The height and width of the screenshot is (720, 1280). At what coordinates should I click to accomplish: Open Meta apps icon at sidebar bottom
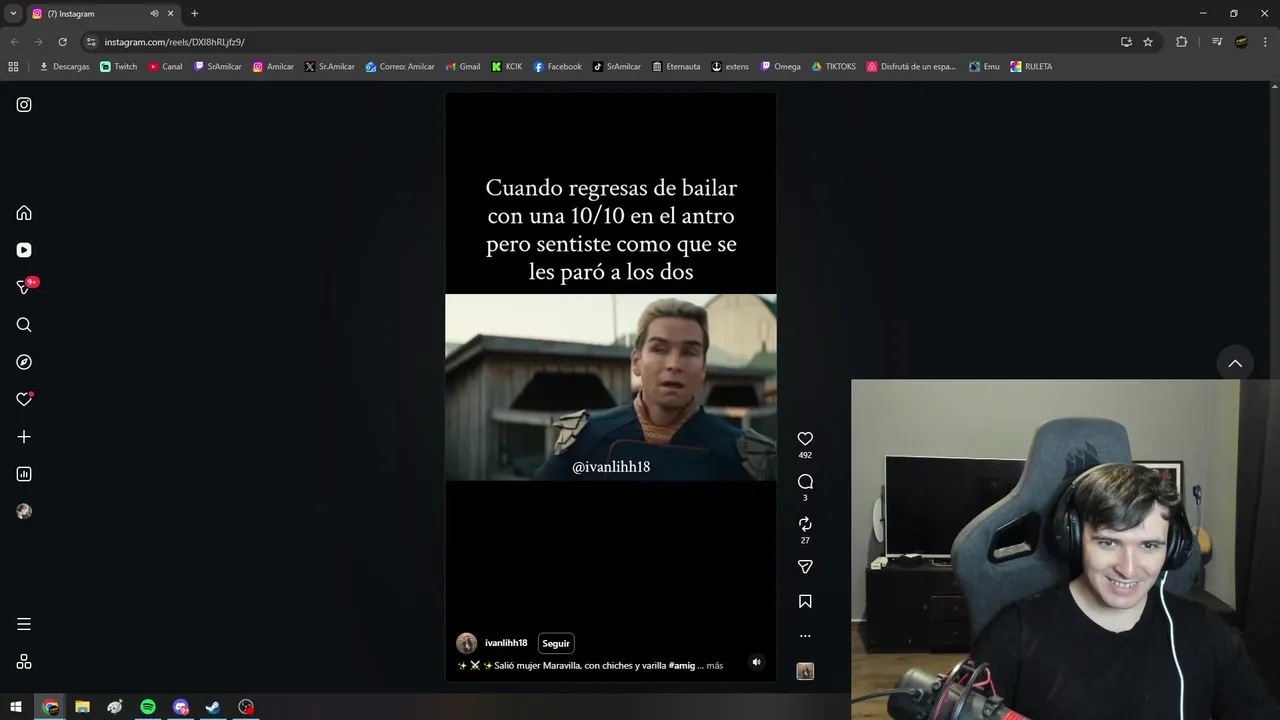click(x=24, y=662)
